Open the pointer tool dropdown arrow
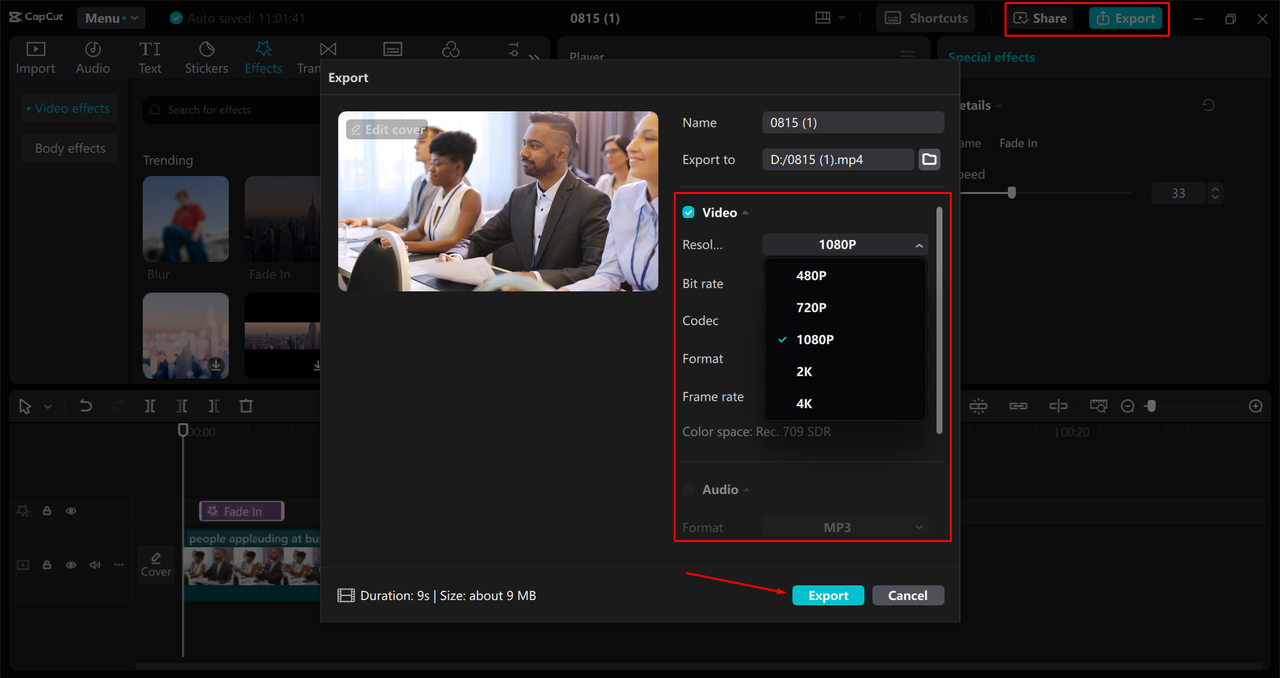Viewport: 1280px width, 678px height. [x=47, y=407]
